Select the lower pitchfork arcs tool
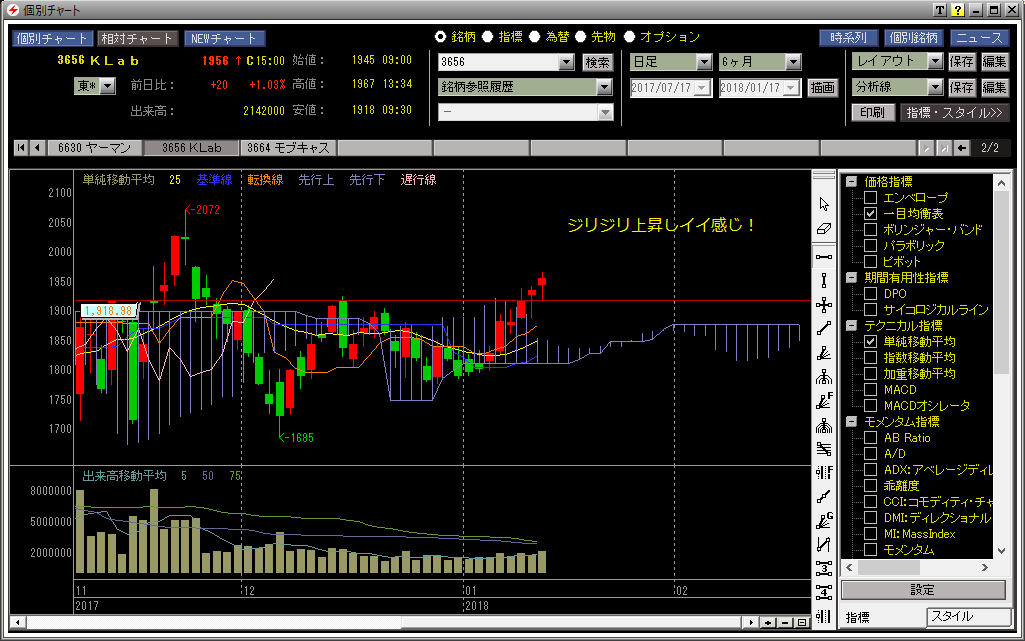 tap(824, 425)
